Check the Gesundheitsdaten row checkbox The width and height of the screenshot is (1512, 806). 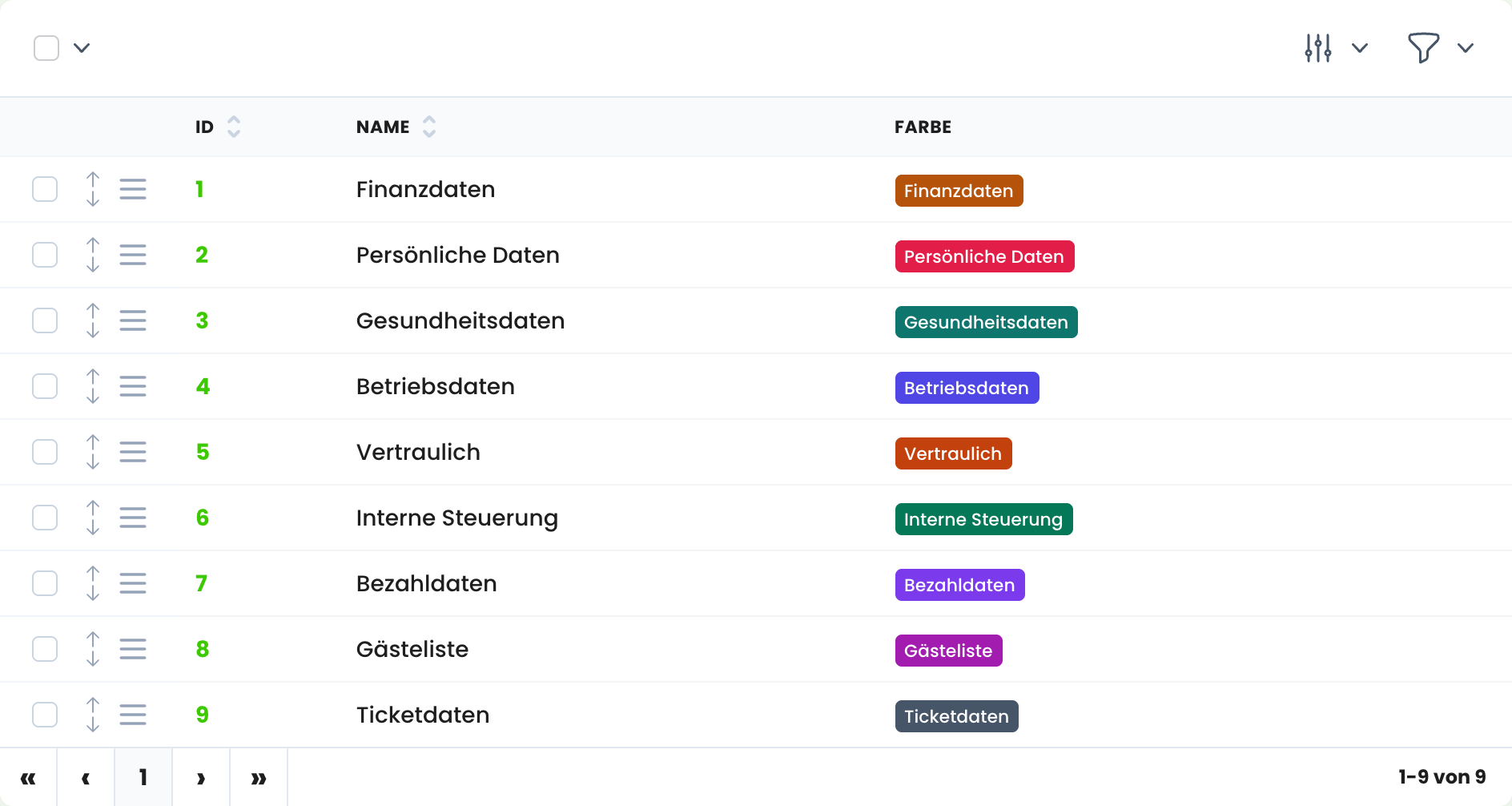(45, 320)
